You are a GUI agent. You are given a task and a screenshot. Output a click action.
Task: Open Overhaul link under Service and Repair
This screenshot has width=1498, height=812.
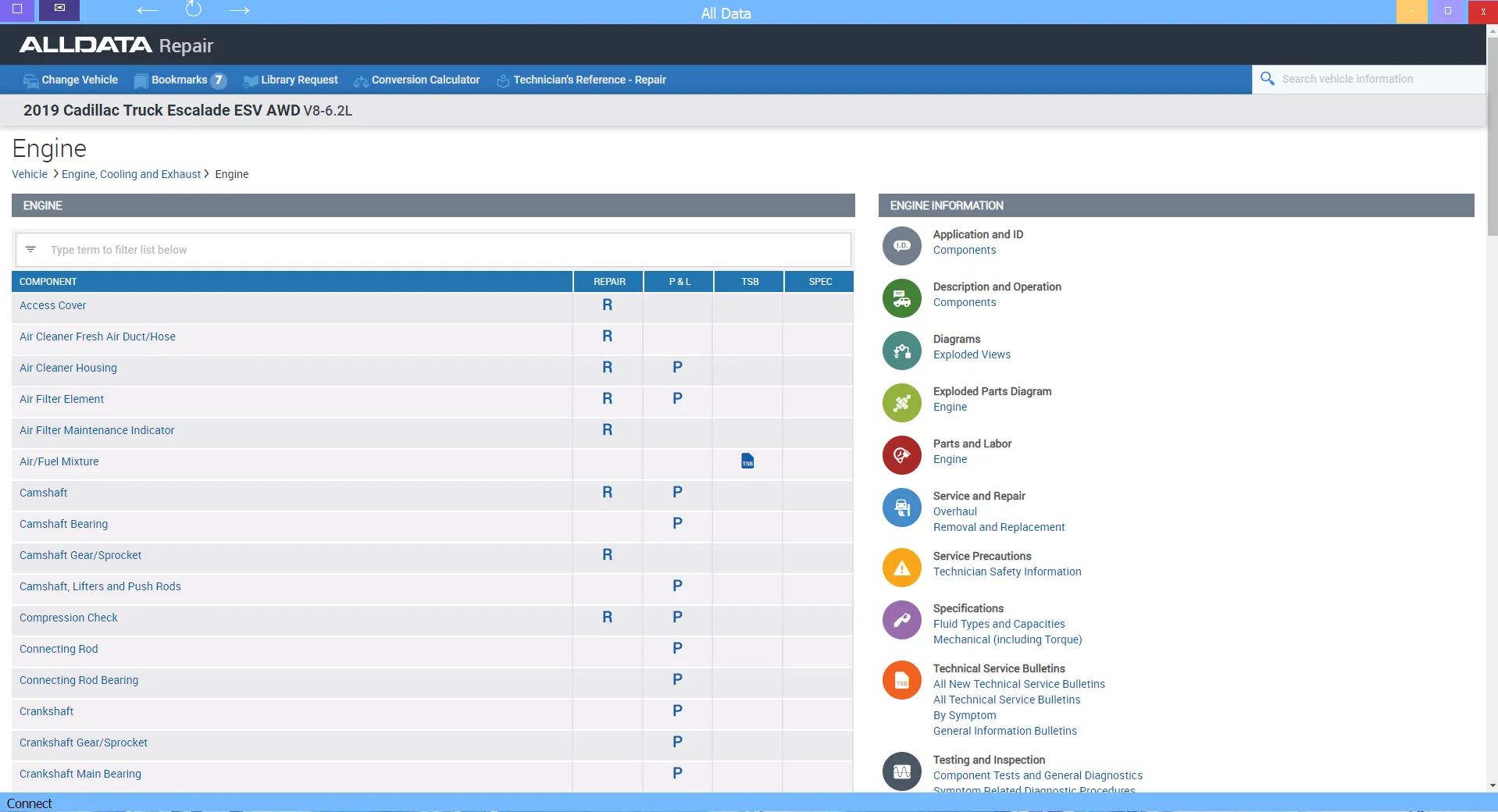(x=955, y=511)
